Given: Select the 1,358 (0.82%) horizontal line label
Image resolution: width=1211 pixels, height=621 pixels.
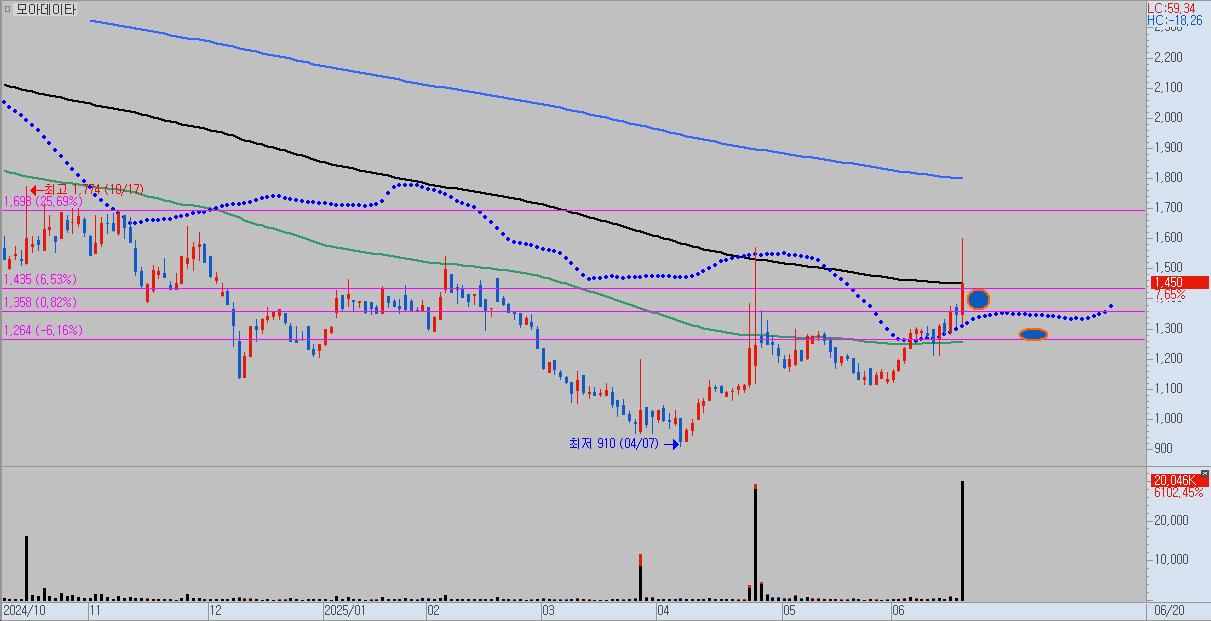Looking at the screenshot, I should (40, 302).
